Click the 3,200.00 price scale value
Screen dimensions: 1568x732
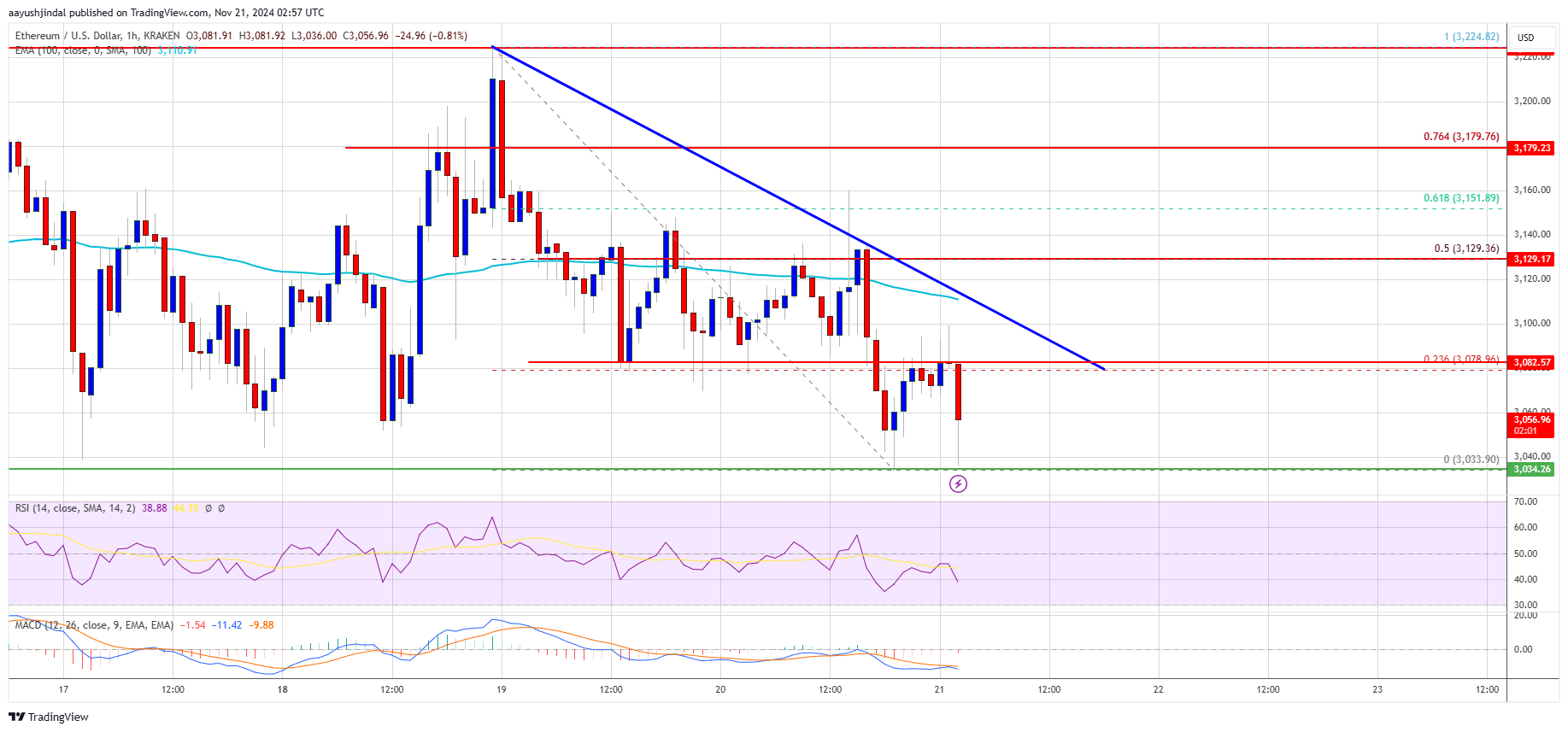coord(1531,101)
